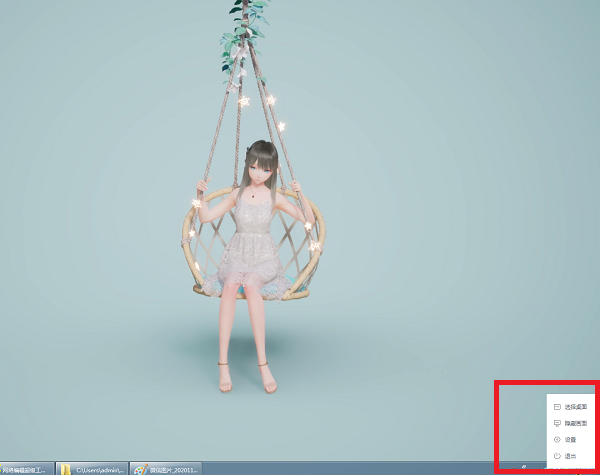This screenshot has width=600, height=475.
Task: Click the 选择桌面 menu entry
Action: pos(575,407)
